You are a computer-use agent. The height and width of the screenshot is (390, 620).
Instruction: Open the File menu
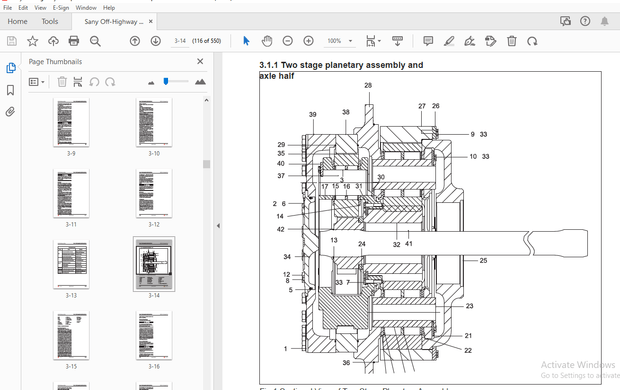point(8,8)
